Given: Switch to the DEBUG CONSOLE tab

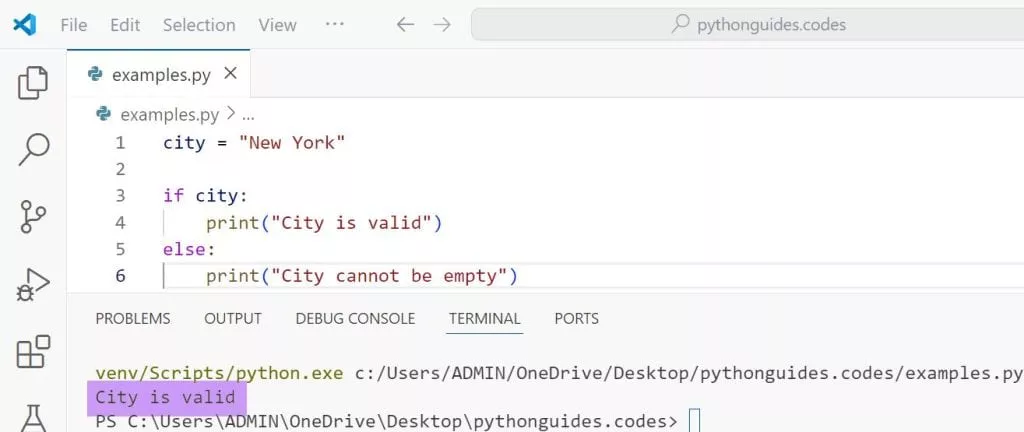Looking at the screenshot, I should click(x=355, y=318).
